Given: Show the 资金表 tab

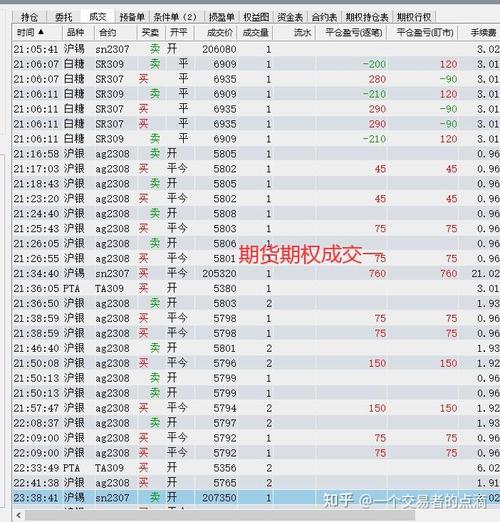Looking at the screenshot, I should click(x=290, y=17).
